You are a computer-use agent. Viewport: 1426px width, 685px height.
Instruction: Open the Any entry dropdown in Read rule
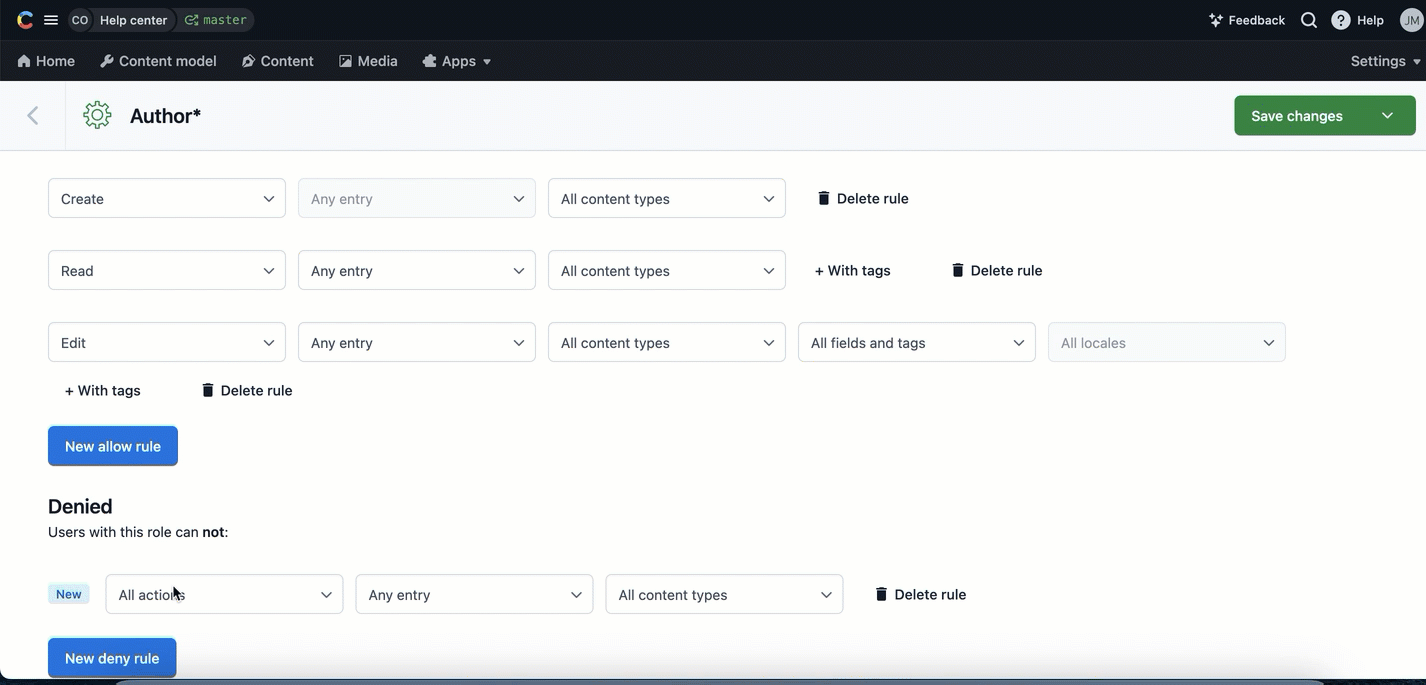coord(417,271)
